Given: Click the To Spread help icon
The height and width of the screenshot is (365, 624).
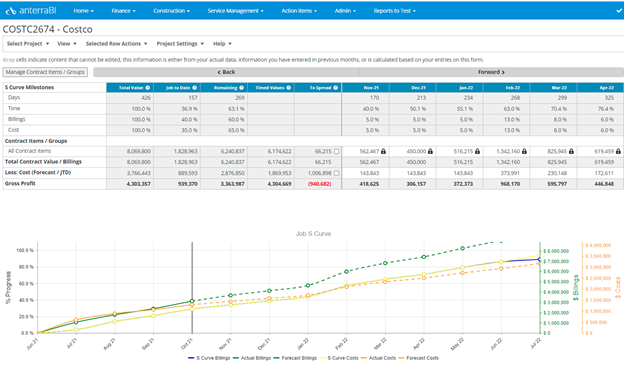Looking at the screenshot, I should click(x=335, y=88).
